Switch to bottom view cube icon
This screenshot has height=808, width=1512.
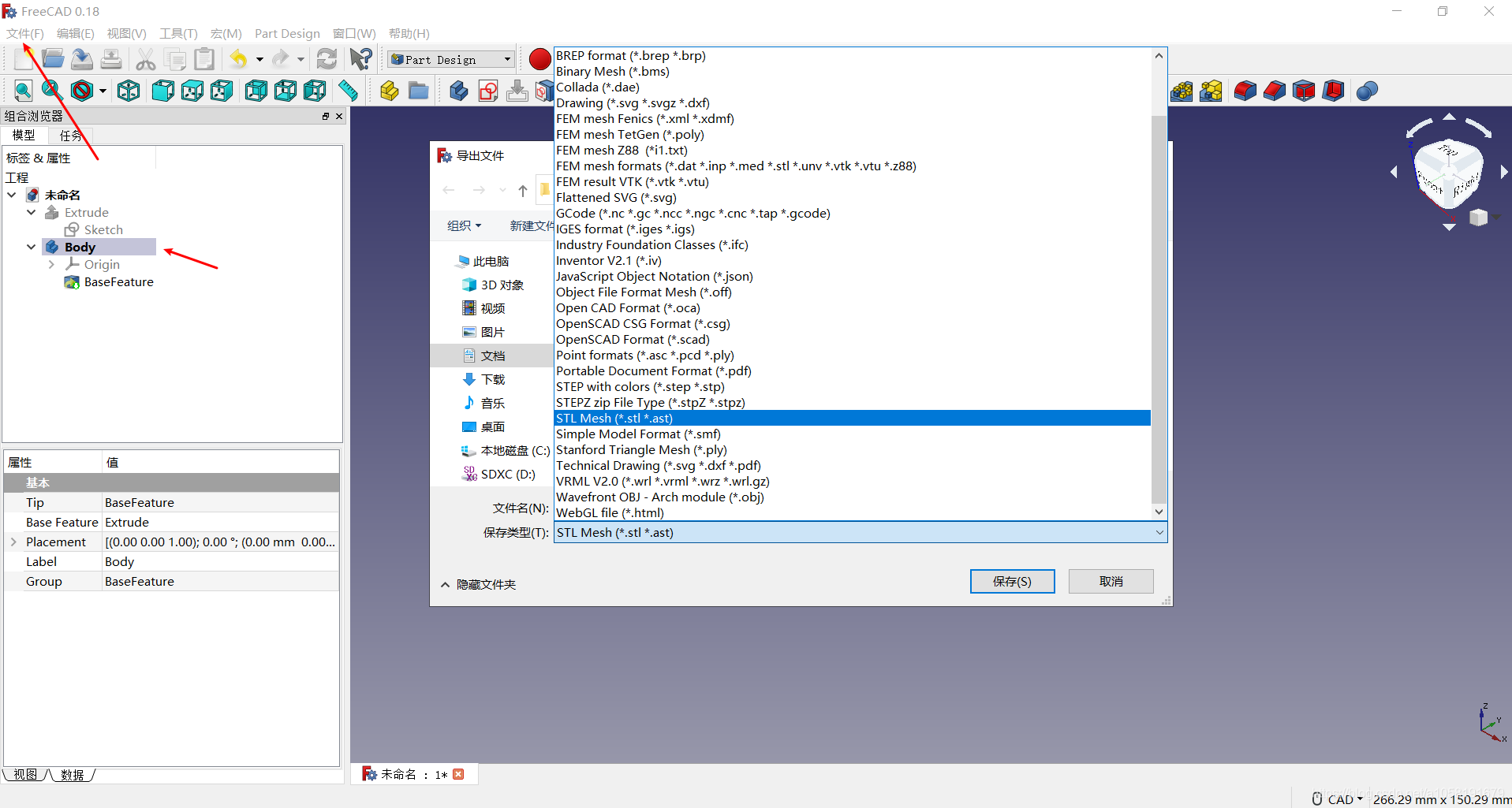click(285, 91)
